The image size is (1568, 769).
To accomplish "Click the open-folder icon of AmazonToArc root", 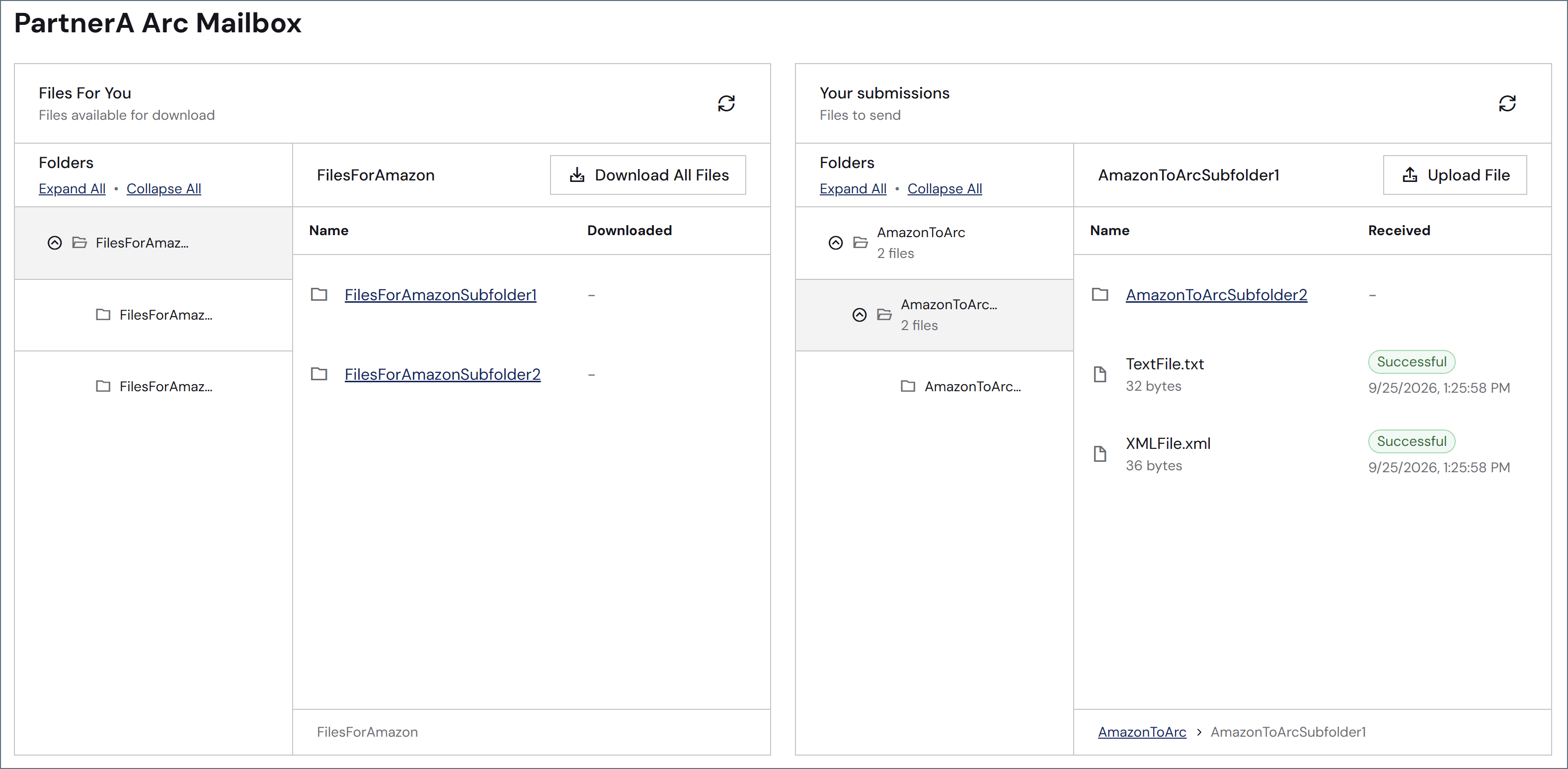I will tap(861, 243).
